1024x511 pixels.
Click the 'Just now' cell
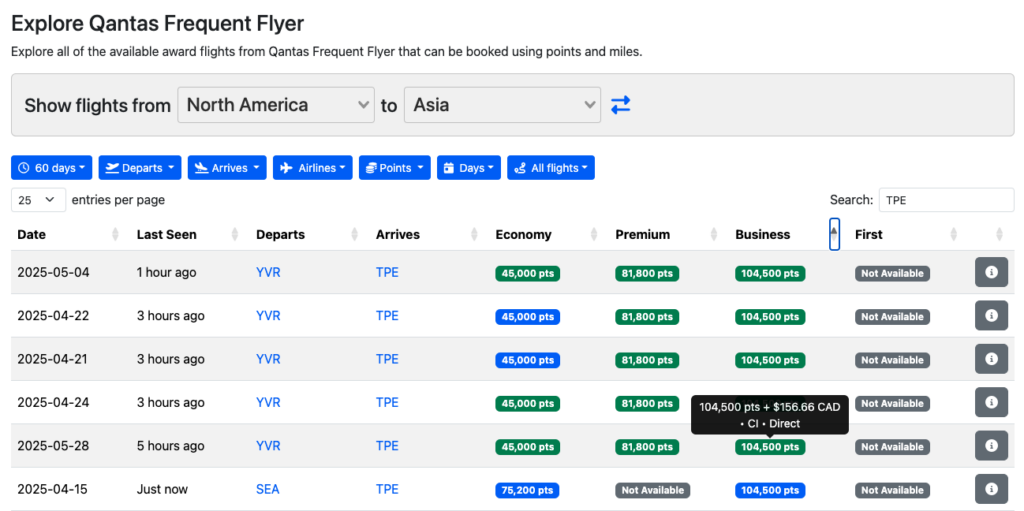(x=162, y=489)
